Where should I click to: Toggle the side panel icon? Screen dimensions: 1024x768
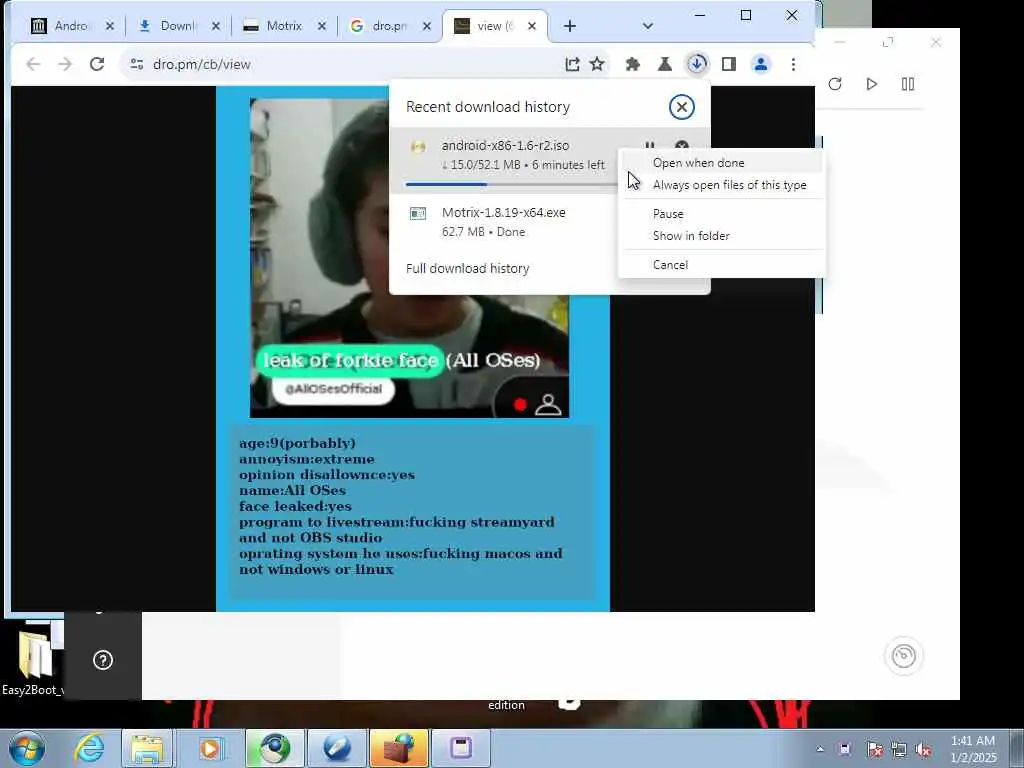(729, 64)
